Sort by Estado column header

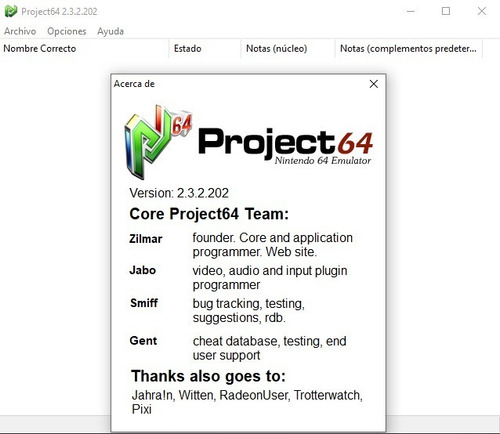pos(205,49)
